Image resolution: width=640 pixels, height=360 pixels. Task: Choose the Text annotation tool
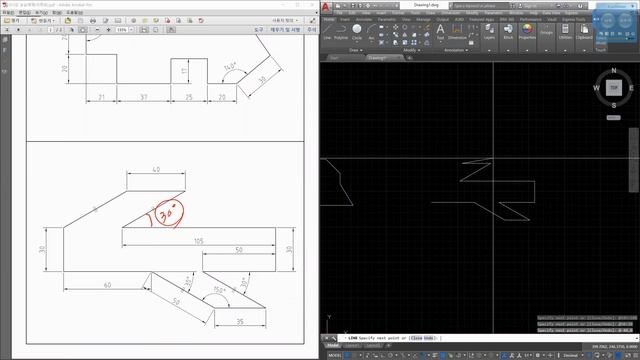tap(440, 31)
